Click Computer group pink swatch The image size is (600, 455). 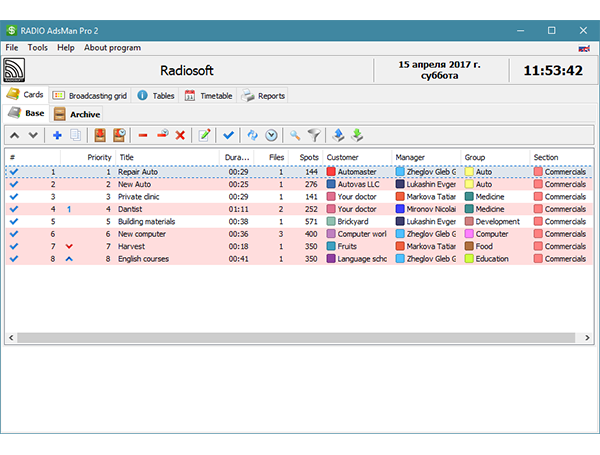(469, 234)
